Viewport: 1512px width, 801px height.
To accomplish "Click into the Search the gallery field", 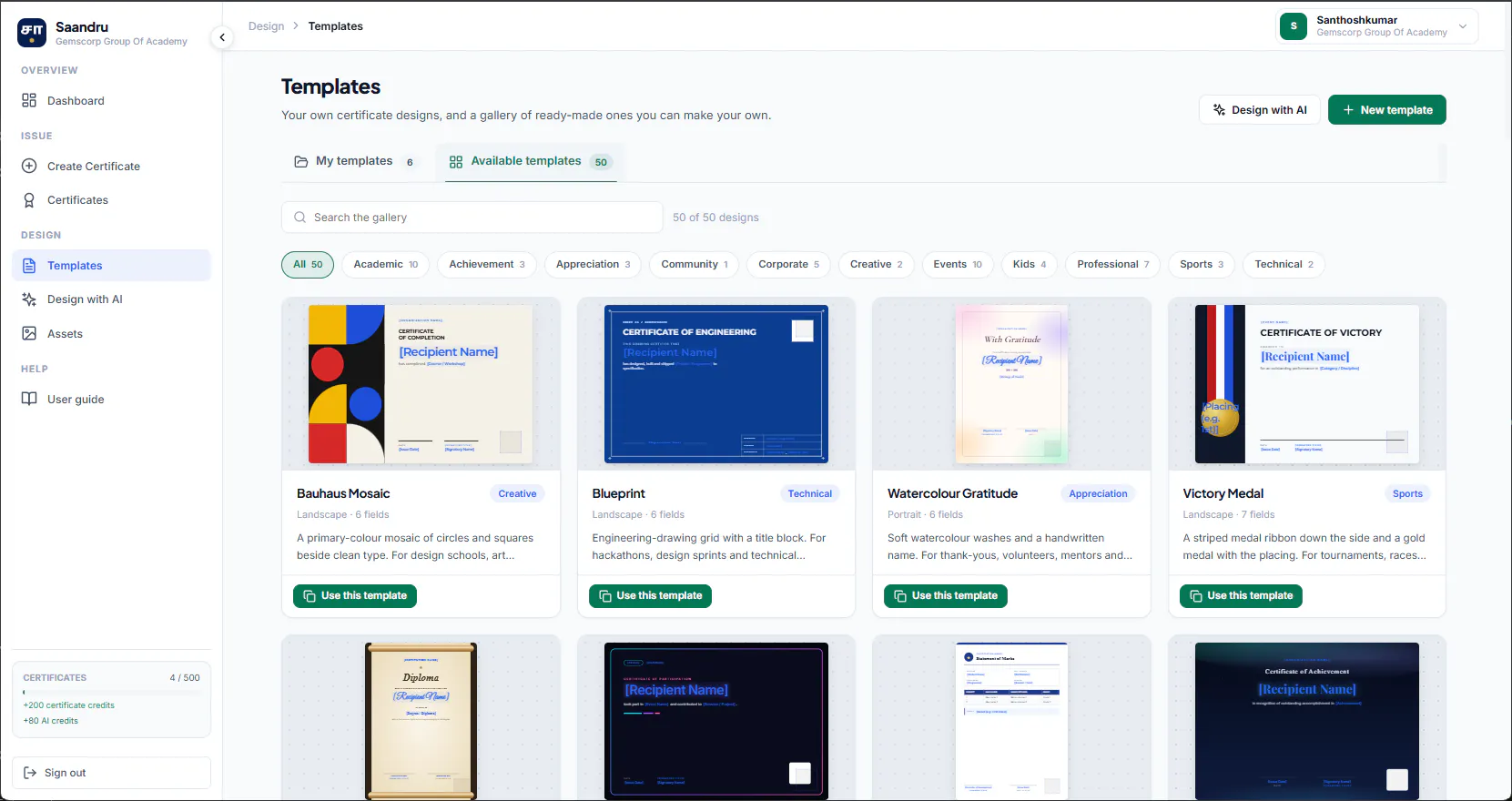I will 472,217.
